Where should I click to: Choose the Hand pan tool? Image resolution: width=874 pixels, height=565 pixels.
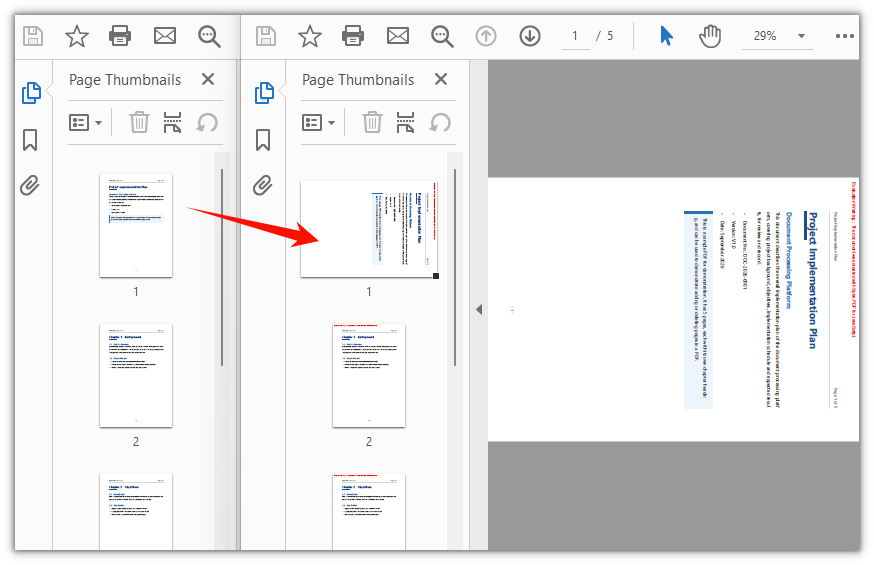point(710,36)
